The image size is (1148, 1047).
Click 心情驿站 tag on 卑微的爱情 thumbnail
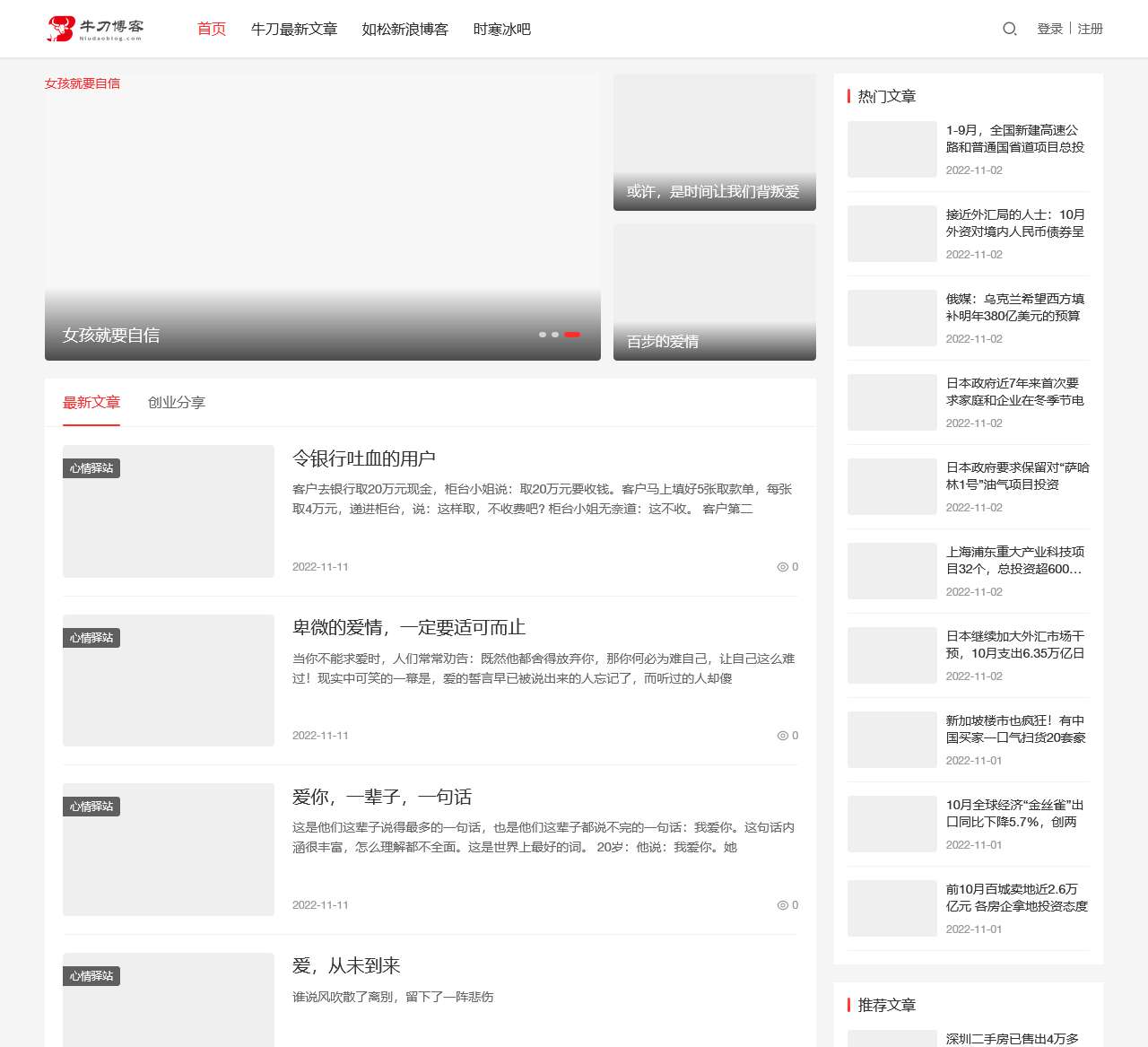[91, 638]
